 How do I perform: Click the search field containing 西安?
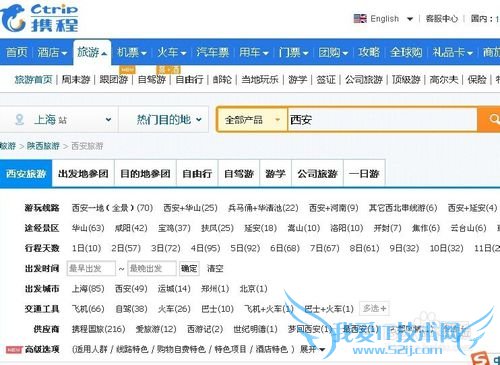click(382, 119)
